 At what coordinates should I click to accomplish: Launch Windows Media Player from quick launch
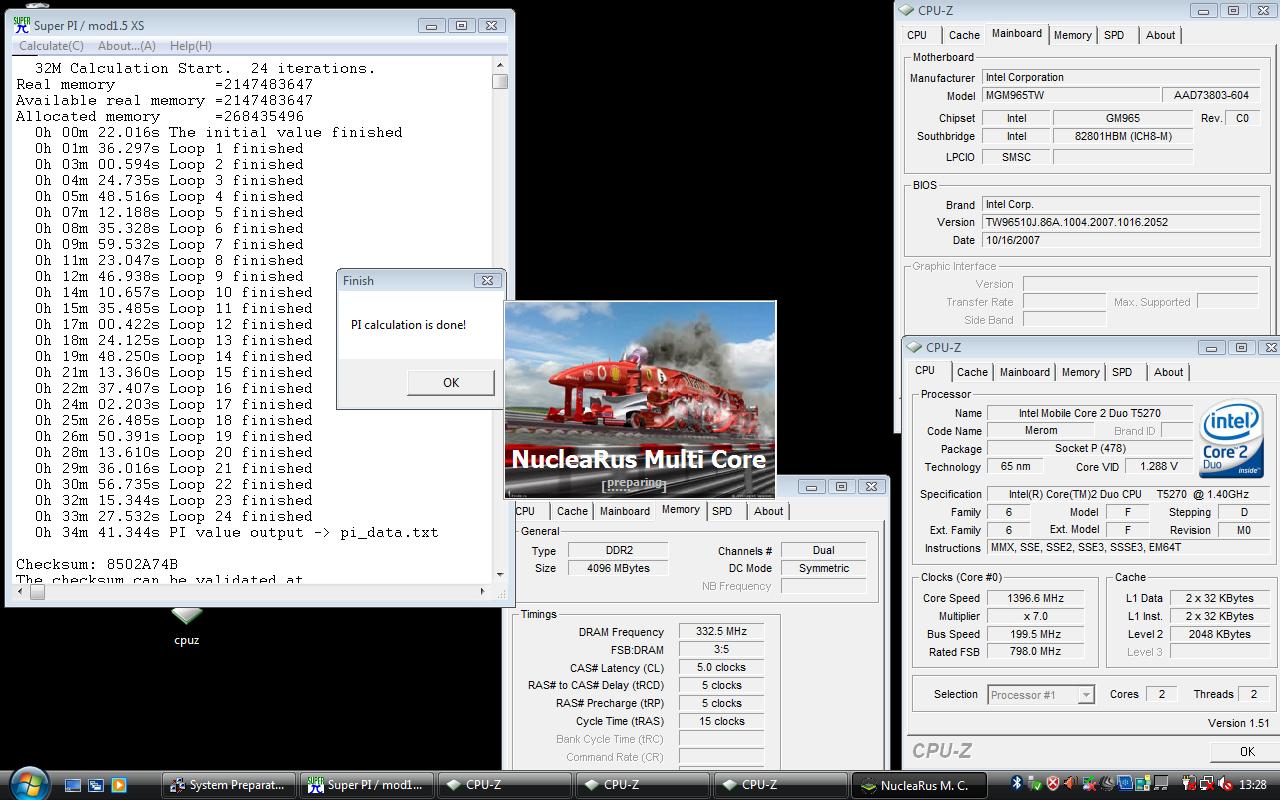tap(118, 785)
